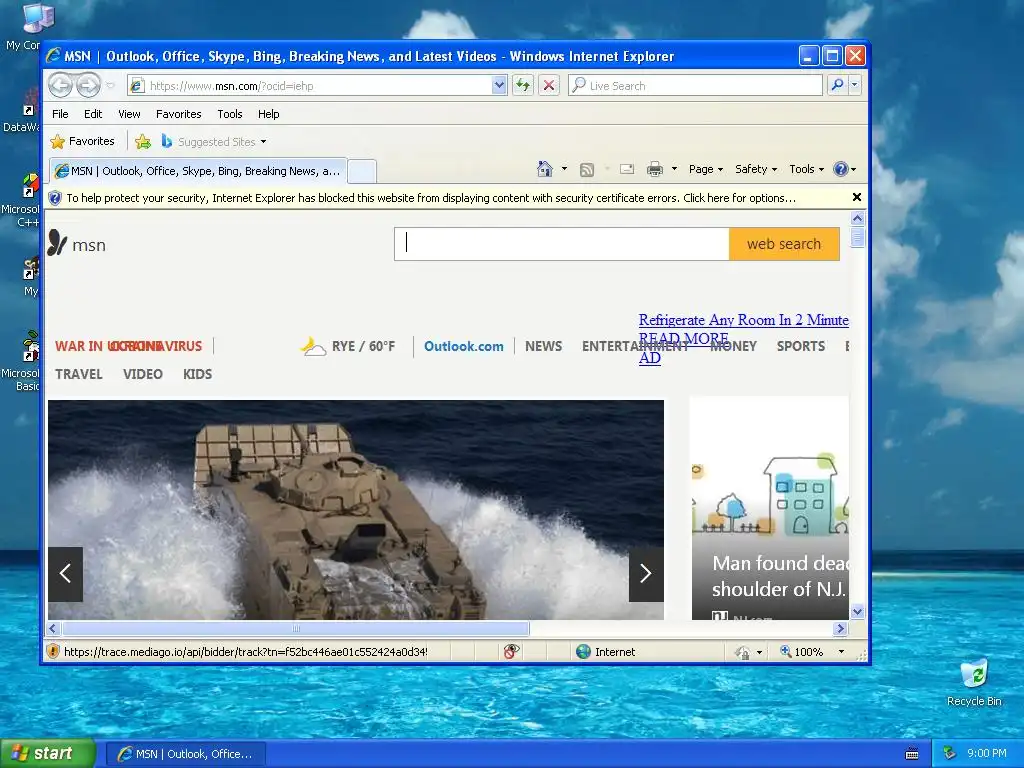Click the red Stop loading icon

(549, 86)
